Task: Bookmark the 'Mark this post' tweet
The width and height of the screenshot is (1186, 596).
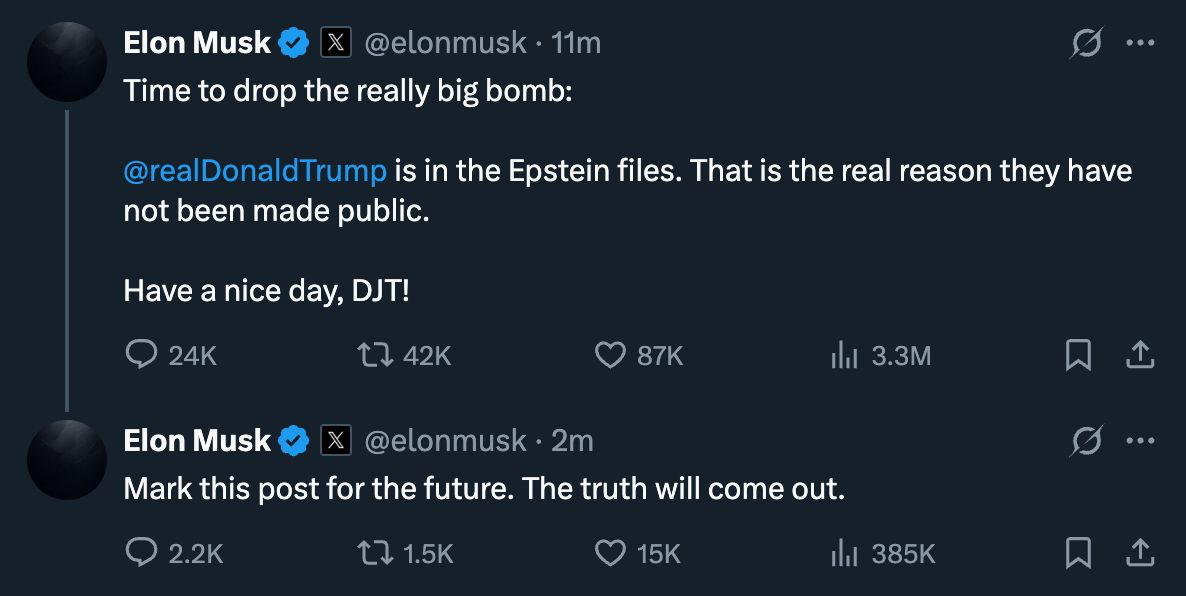Action: (x=1078, y=553)
